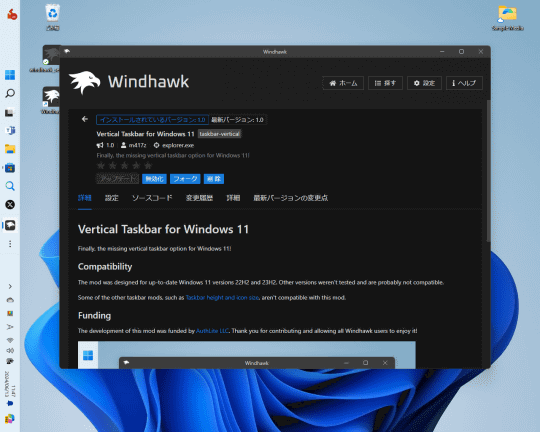
Task: Launch Microsoft Teams from taskbar
Action: (x=10, y=131)
